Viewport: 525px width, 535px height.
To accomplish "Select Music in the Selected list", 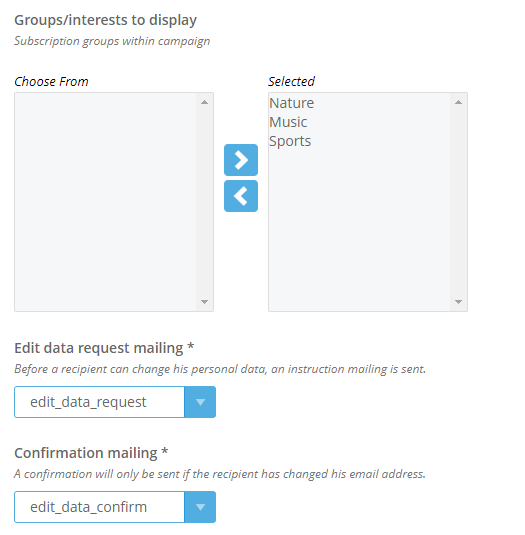I will (x=288, y=122).
